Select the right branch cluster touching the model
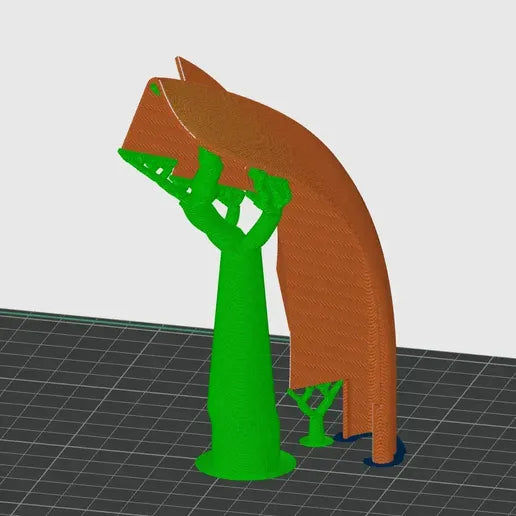 [x=271, y=188]
